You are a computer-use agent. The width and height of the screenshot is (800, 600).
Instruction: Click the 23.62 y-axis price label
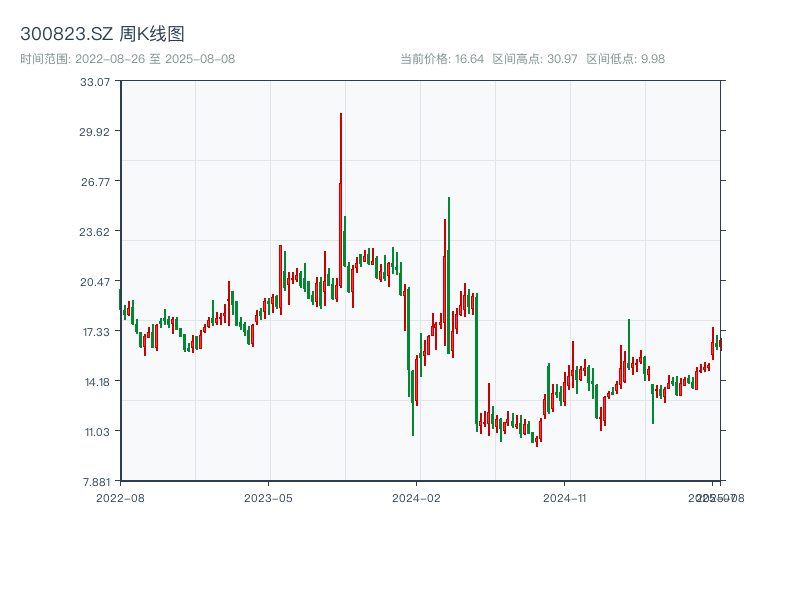coord(95,231)
